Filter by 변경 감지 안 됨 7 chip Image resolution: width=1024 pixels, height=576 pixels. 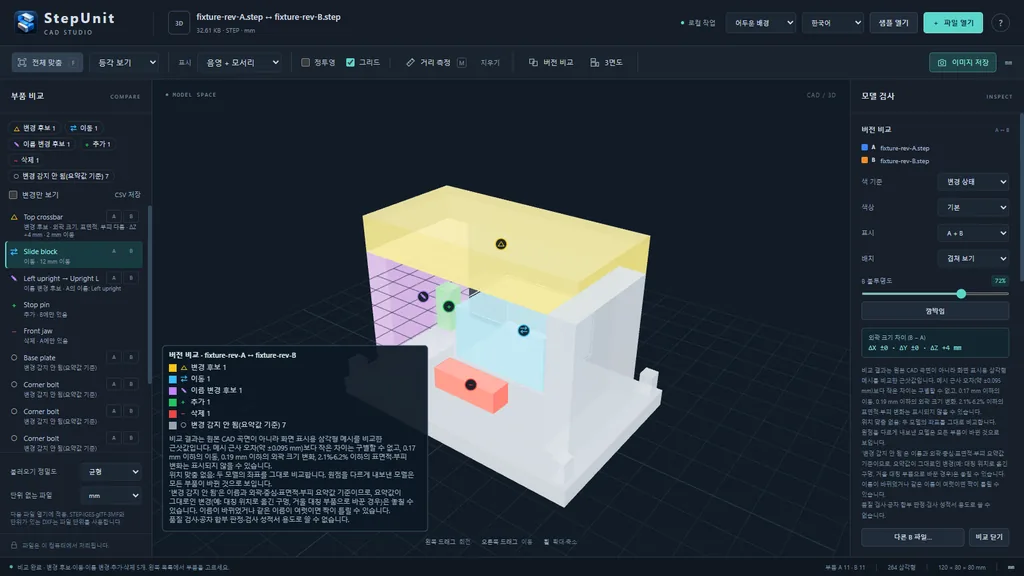[x=61, y=176]
